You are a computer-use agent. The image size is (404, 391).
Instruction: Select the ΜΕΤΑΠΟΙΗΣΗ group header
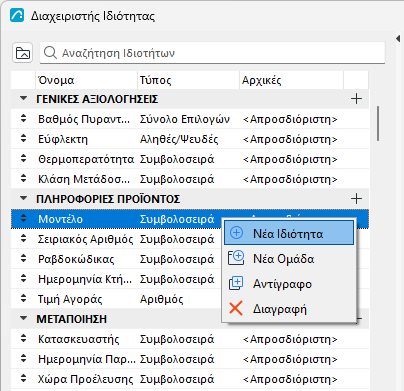[71, 319]
